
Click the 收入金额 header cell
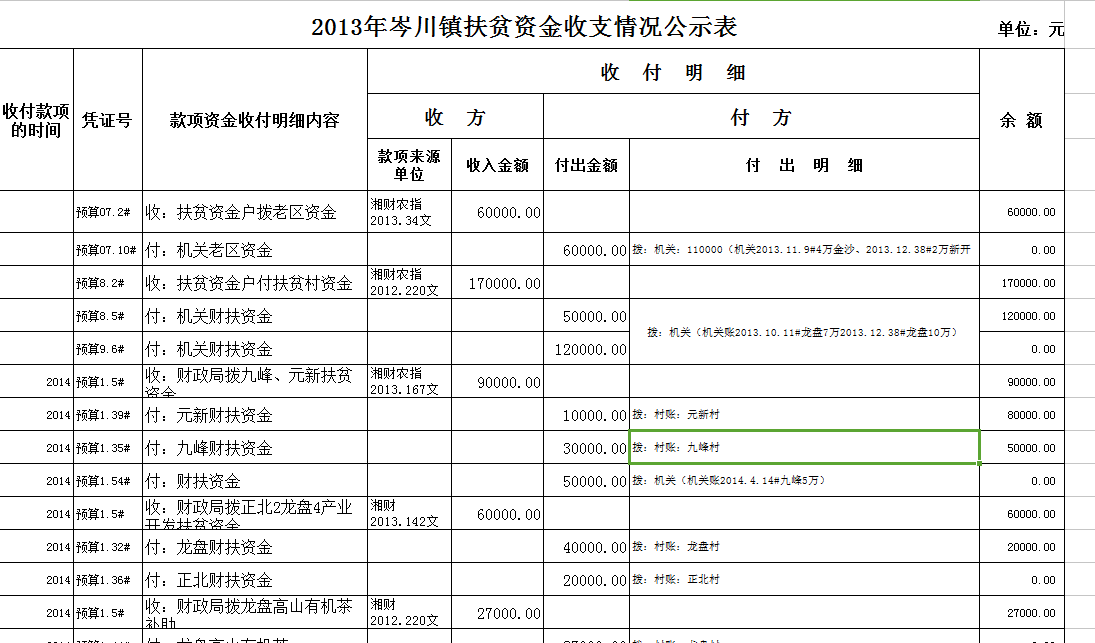tap(497, 165)
